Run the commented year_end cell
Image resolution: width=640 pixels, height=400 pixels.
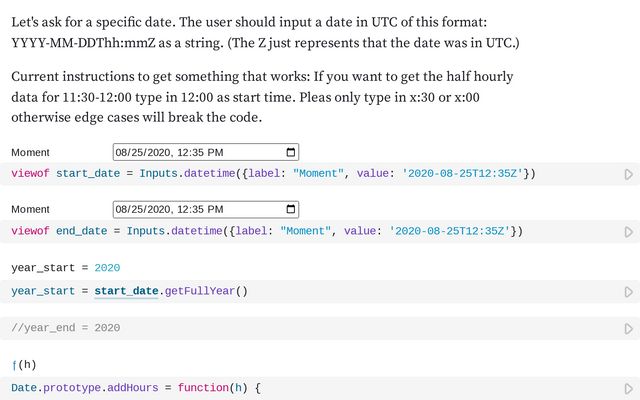click(629, 329)
